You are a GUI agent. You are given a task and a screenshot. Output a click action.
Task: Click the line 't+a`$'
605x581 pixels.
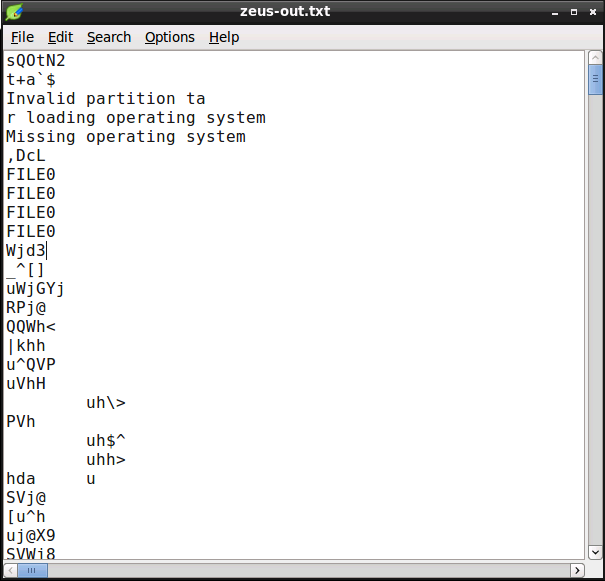point(31,80)
